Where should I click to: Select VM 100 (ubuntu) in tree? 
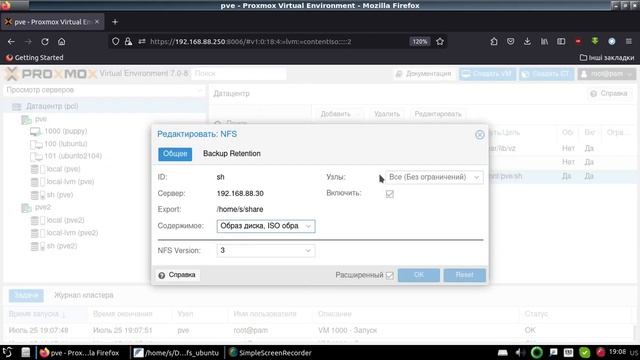65,144
